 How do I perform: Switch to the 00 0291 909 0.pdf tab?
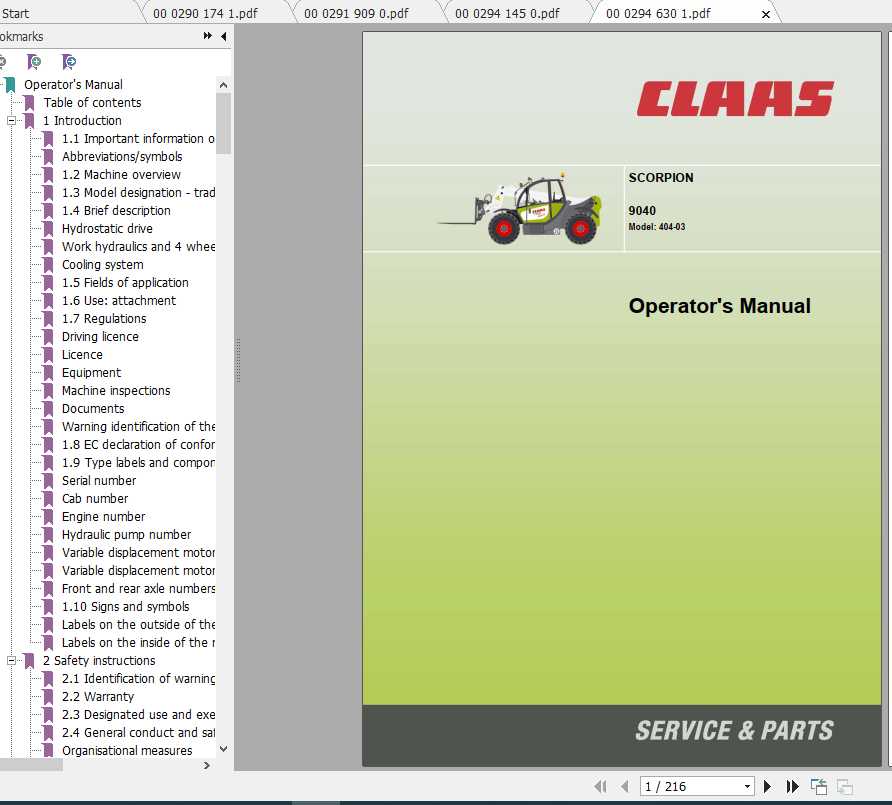point(360,13)
